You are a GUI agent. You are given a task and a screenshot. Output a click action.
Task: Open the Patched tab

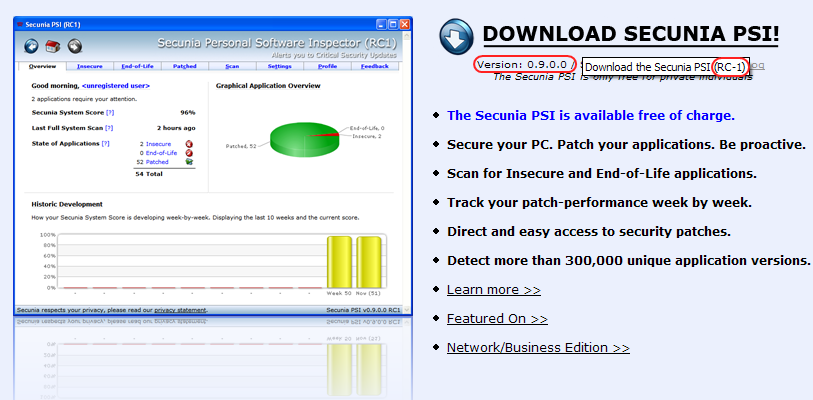[x=185, y=66]
